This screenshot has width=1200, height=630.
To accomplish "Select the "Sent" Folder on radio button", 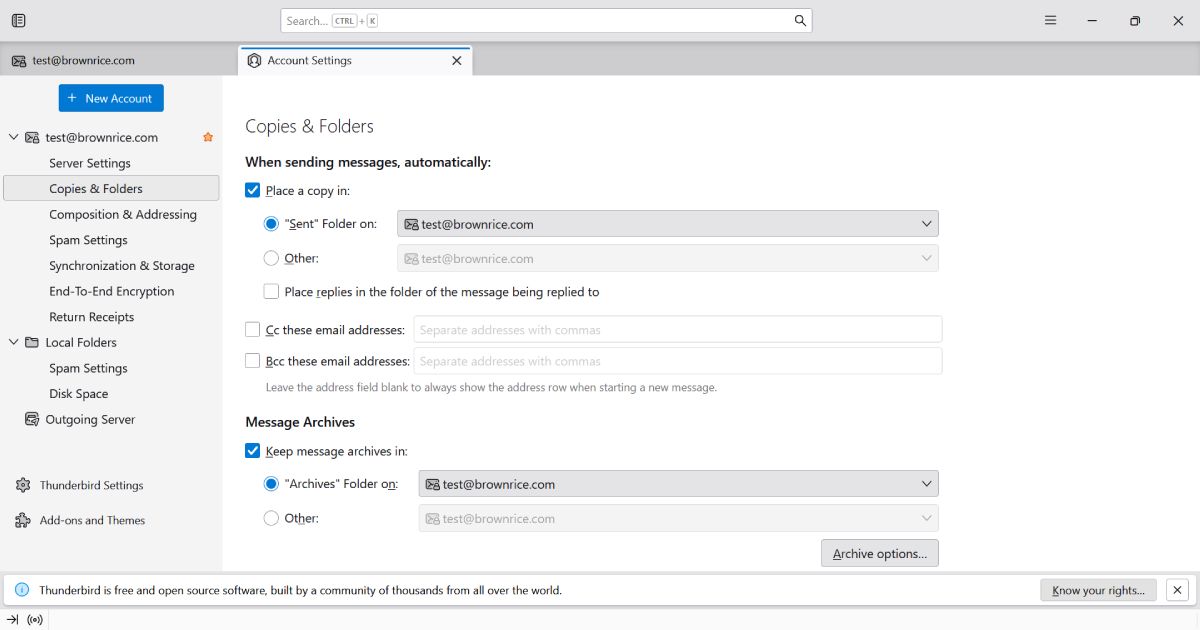I will [271, 224].
